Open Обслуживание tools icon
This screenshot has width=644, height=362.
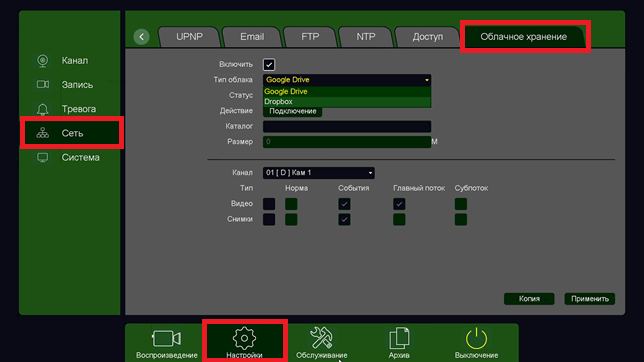click(321, 338)
